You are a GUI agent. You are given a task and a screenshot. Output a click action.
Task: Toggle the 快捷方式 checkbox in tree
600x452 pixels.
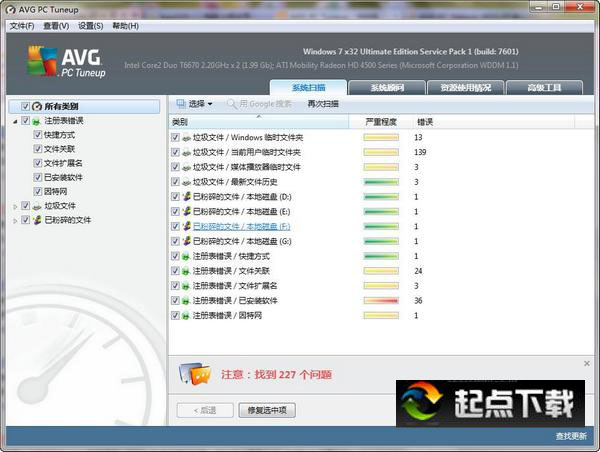click(38, 135)
